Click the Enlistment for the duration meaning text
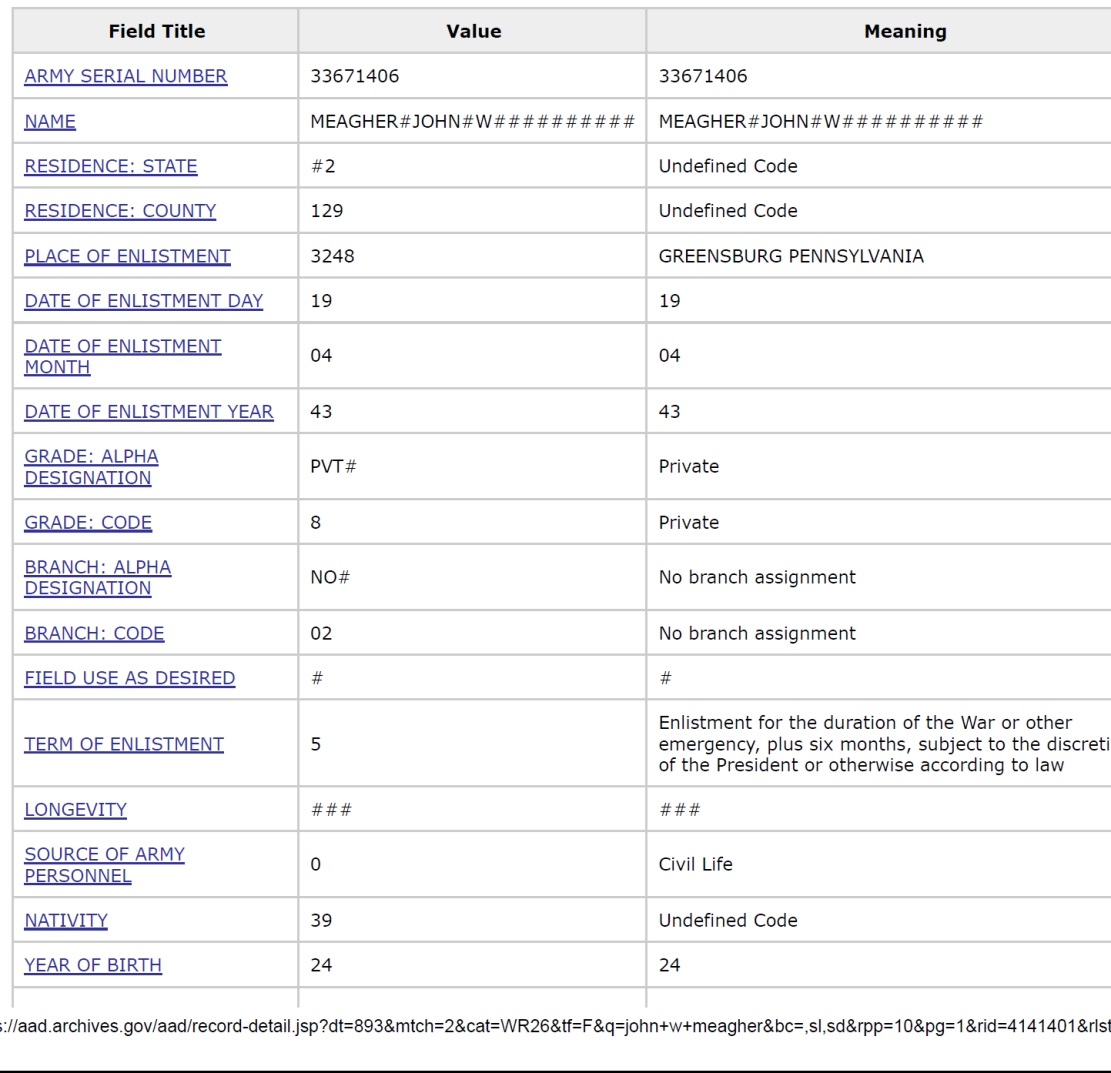This screenshot has width=1111, height=1073. click(885, 743)
